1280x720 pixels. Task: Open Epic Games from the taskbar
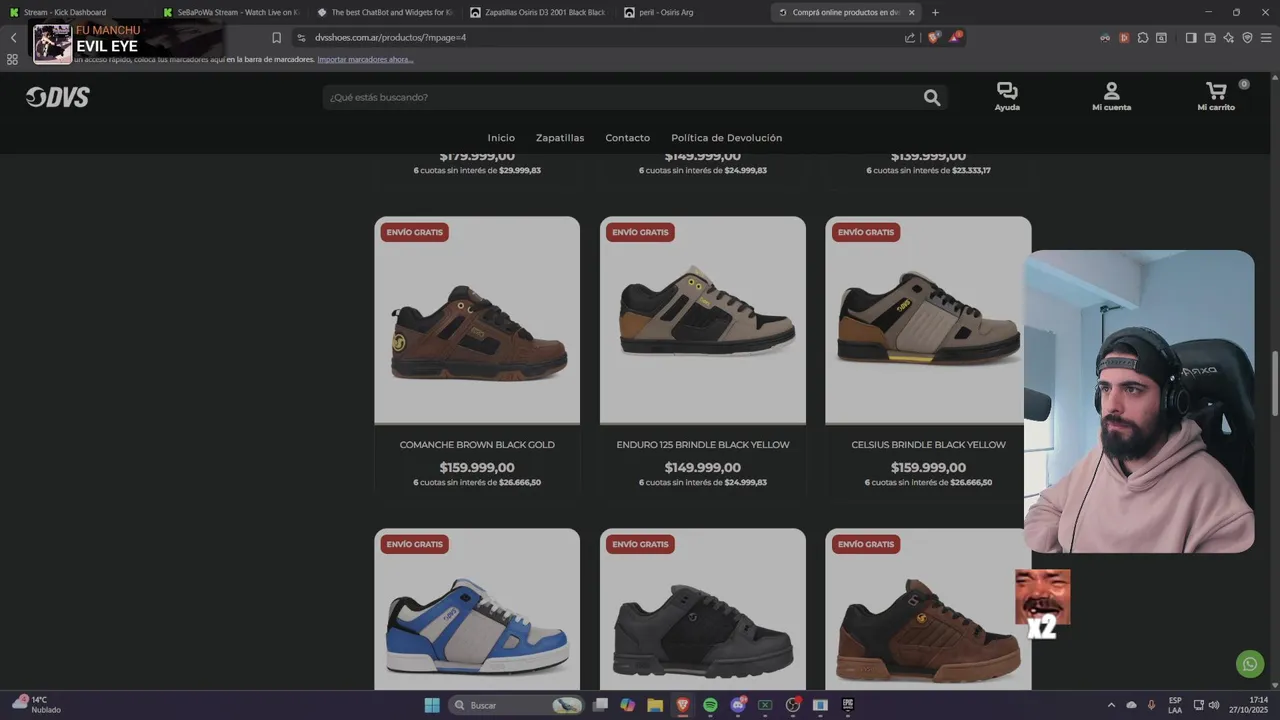(847, 705)
